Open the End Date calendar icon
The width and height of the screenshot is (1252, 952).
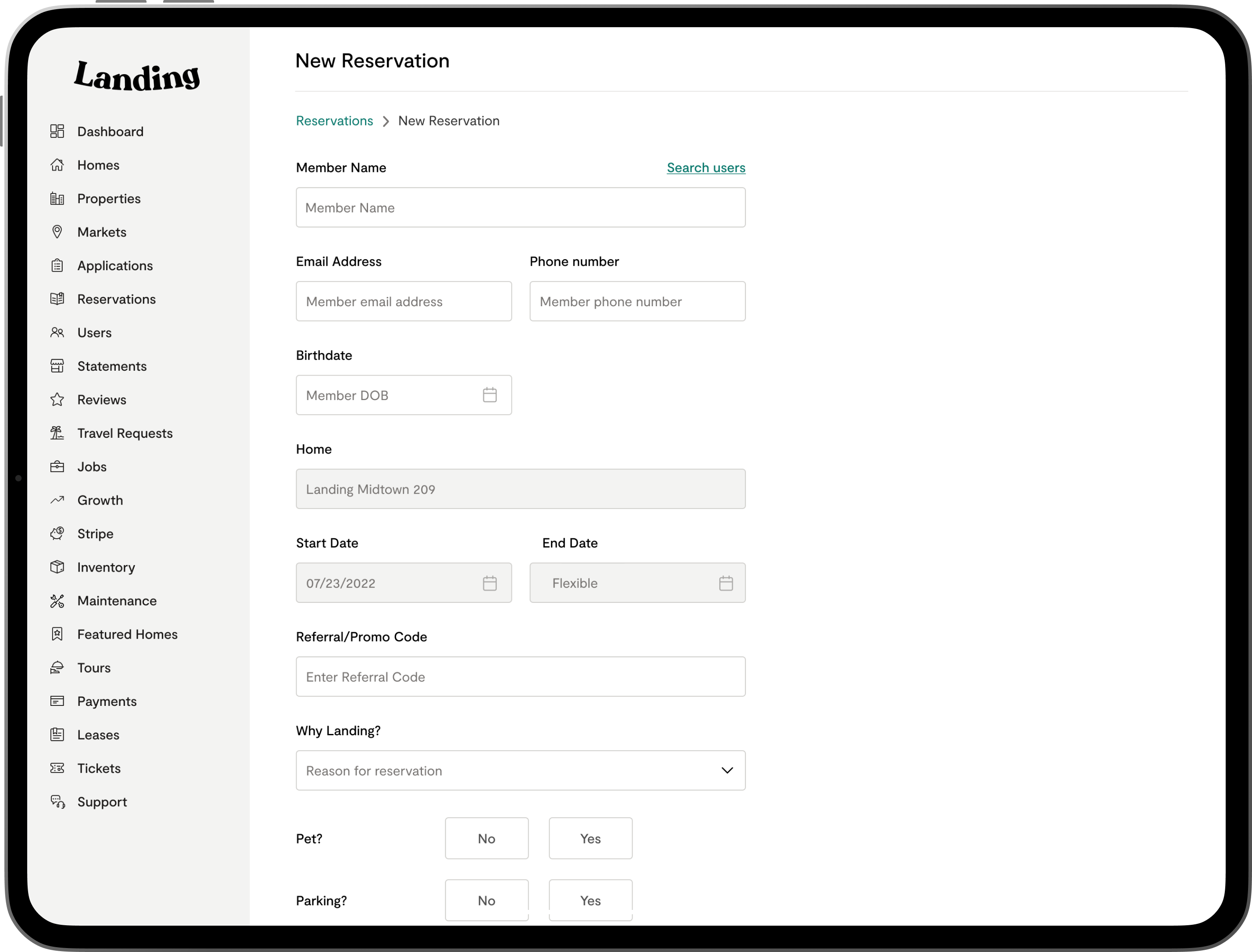[726, 583]
